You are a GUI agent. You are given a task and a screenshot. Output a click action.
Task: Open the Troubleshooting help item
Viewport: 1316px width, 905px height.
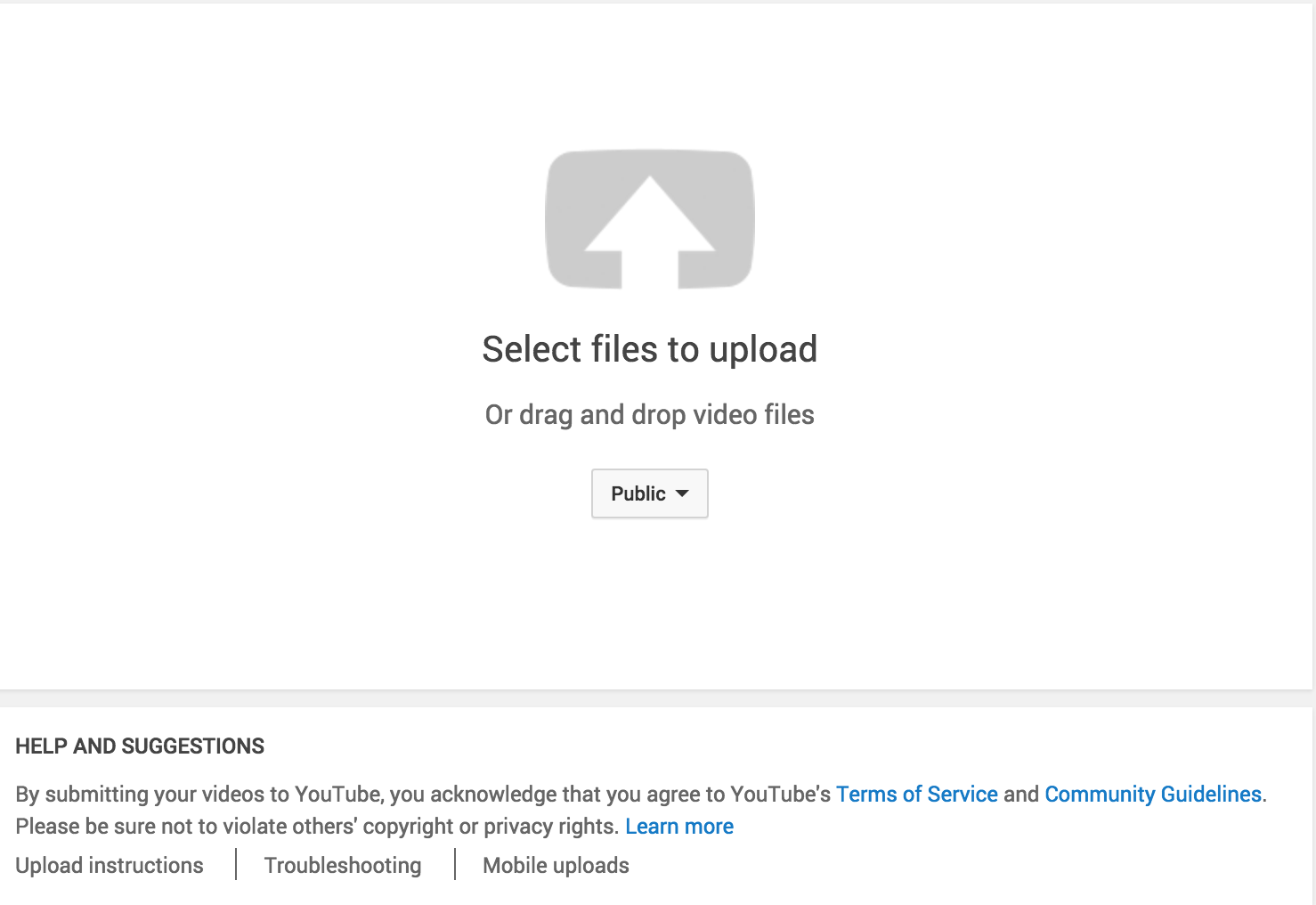click(x=343, y=866)
